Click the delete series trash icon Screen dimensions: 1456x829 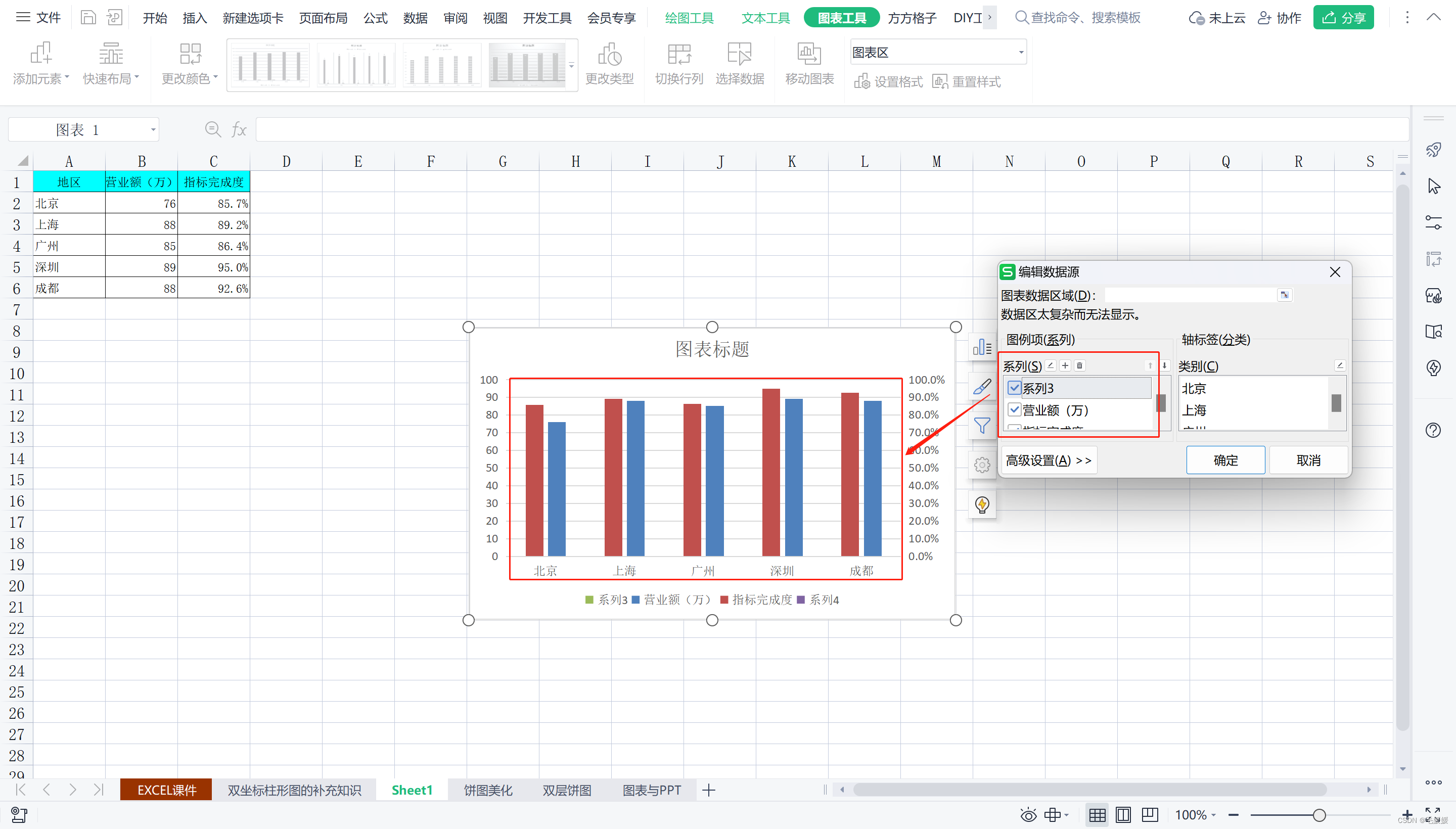tap(1079, 365)
